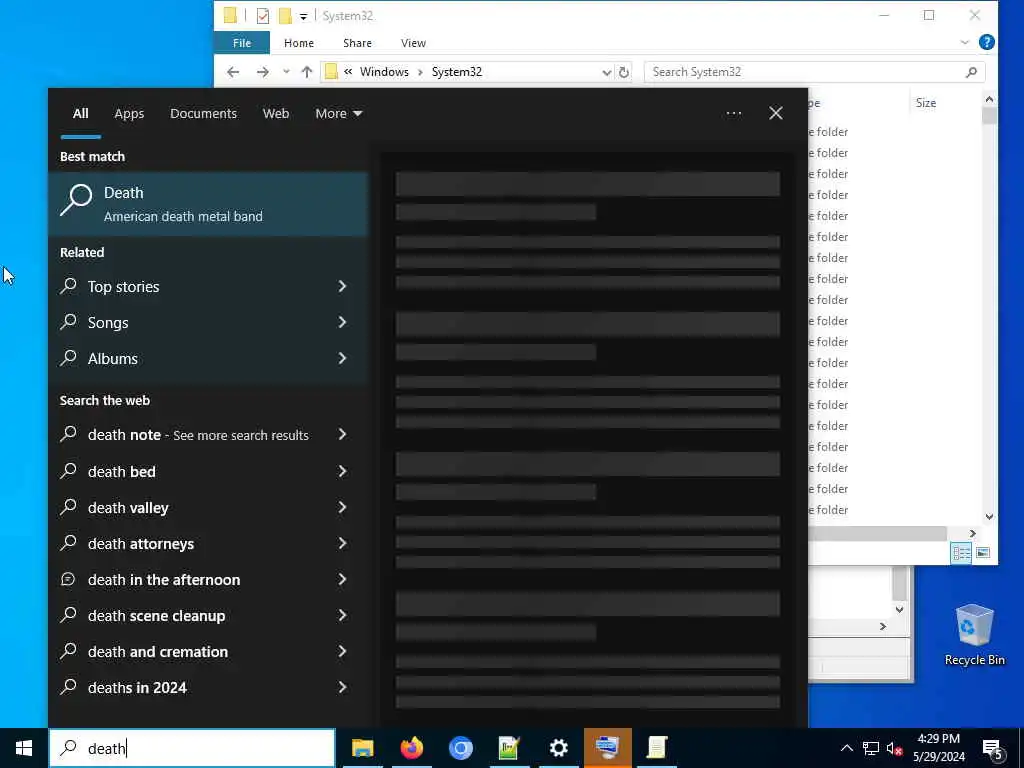Switch Explorer to large icons view
Screen dimensions: 1024x768
983,553
